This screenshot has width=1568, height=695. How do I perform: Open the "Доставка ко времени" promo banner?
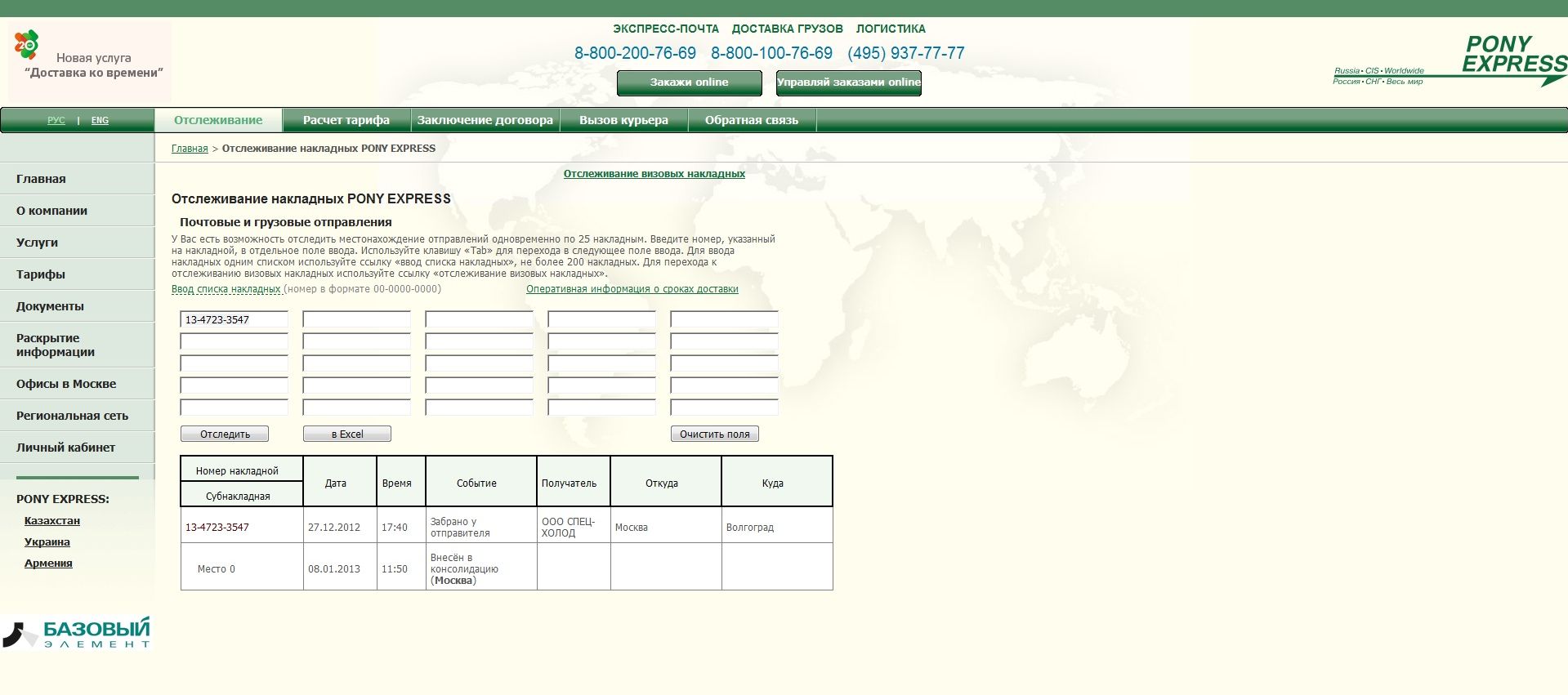[90, 61]
